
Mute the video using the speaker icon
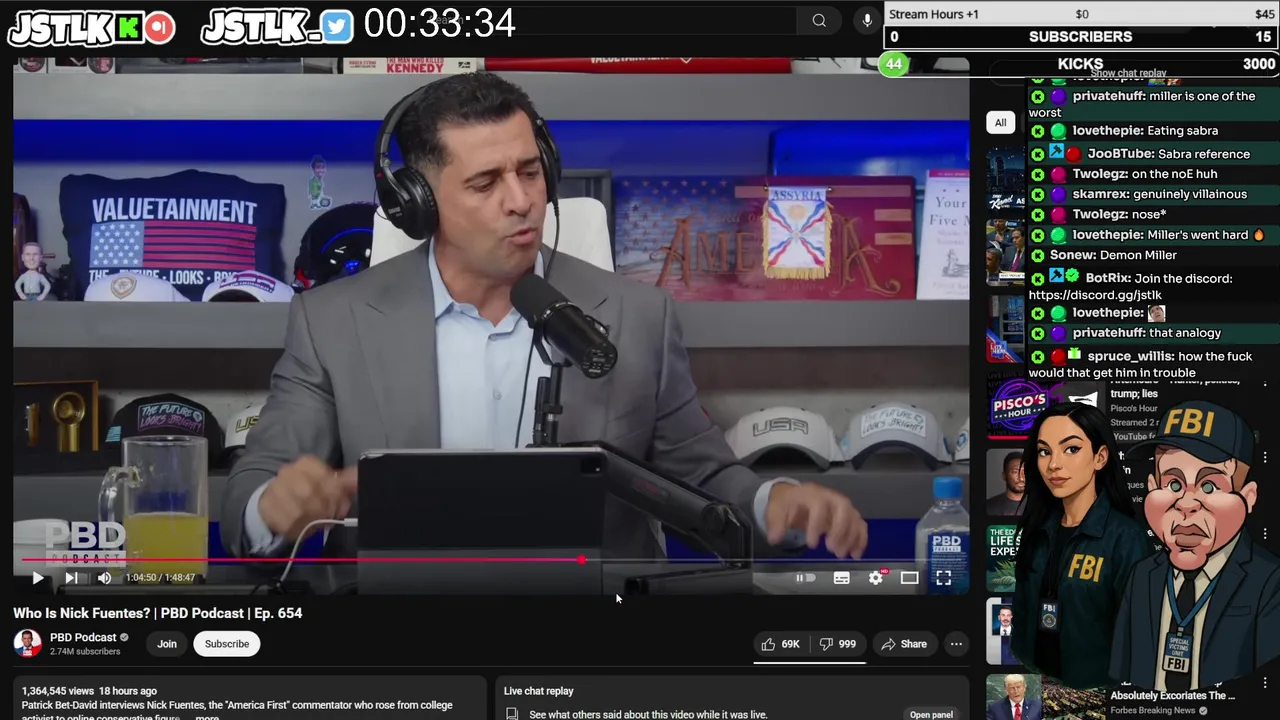tap(104, 578)
